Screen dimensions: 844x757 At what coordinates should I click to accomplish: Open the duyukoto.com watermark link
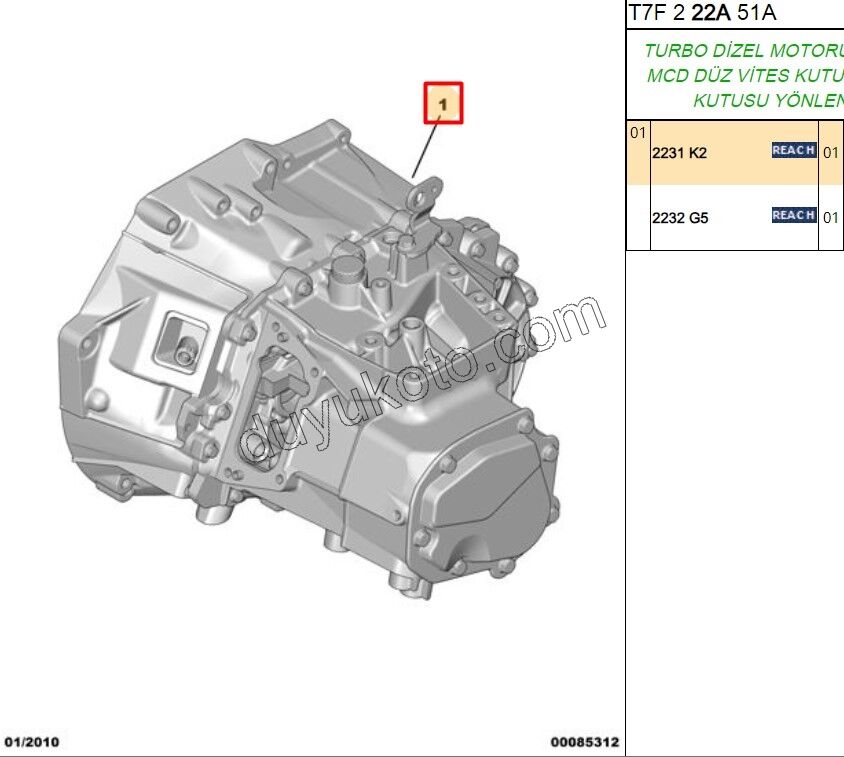pos(423,383)
